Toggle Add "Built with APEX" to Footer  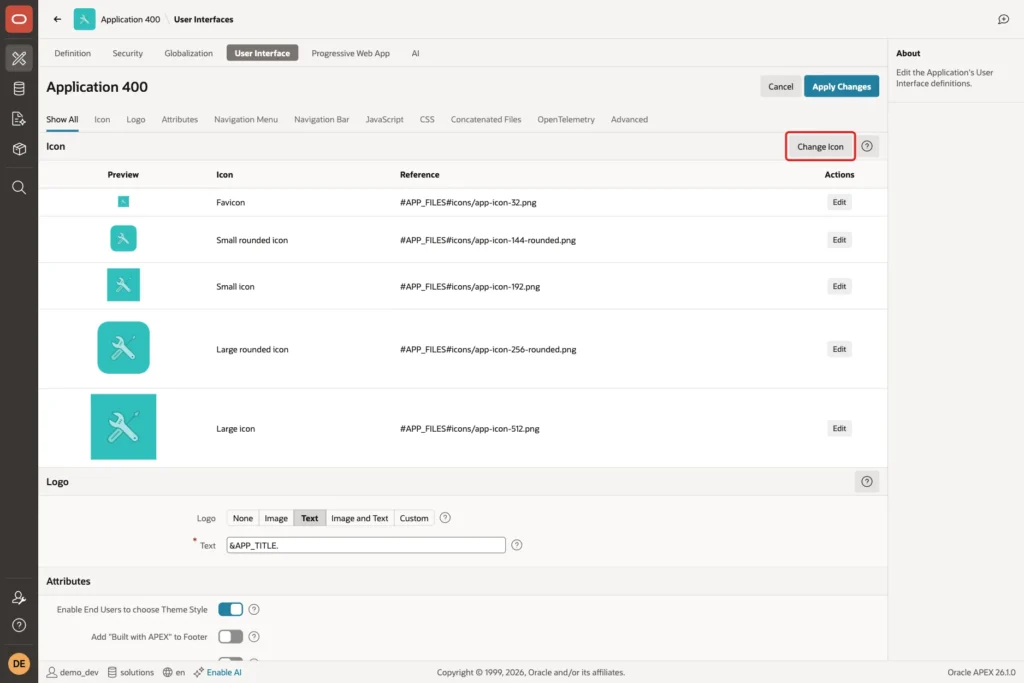tap(231, 637)
